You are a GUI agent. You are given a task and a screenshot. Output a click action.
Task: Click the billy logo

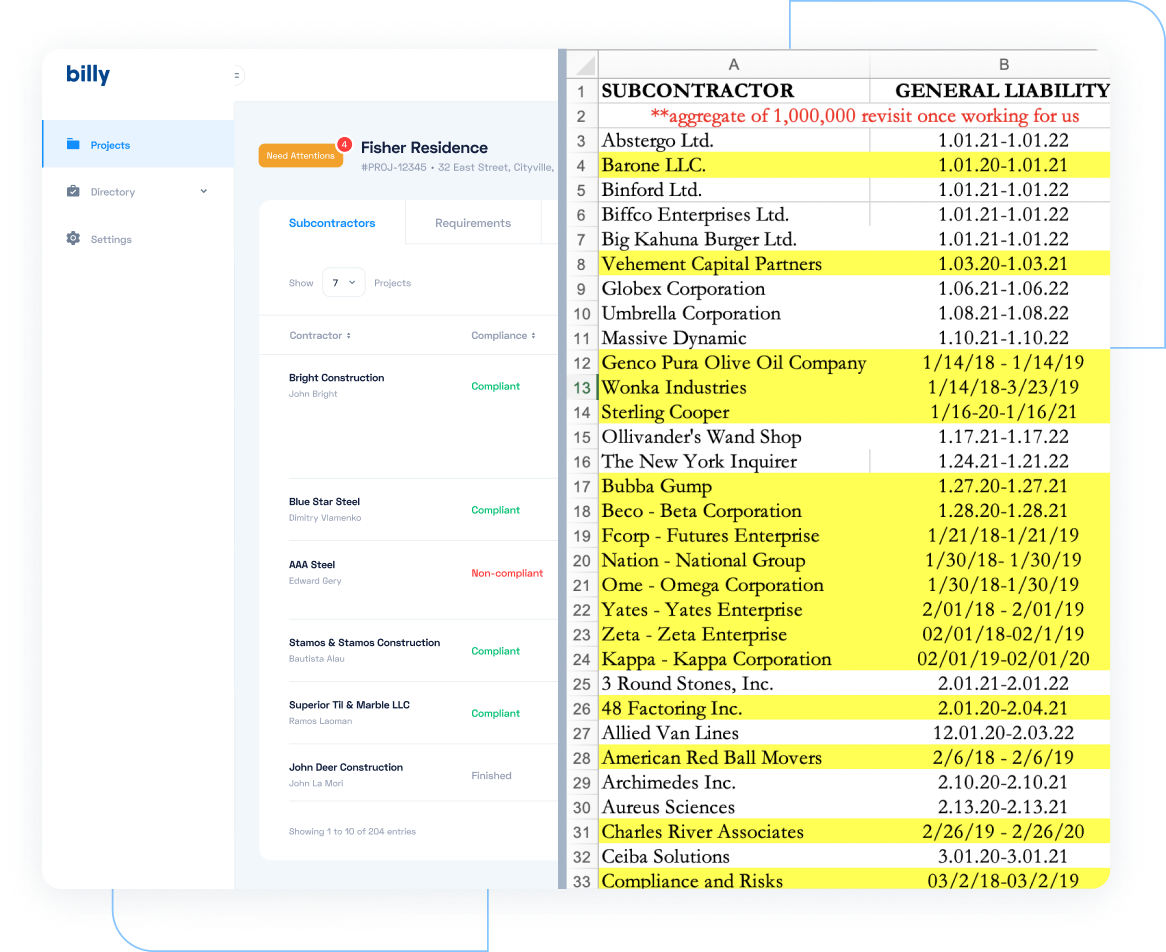[88, 74]
